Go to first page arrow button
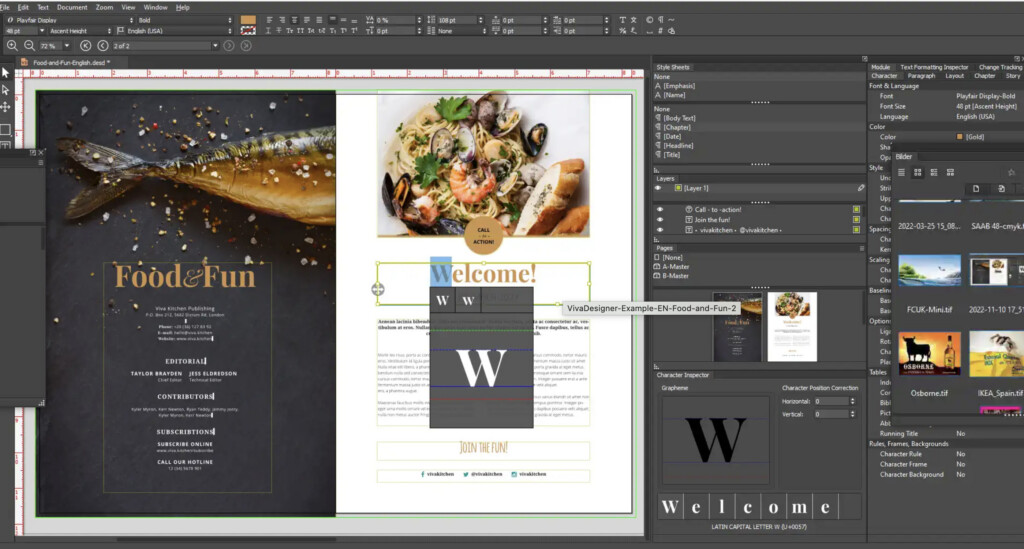This screenshot has width=1024, height=549. [86, 46]
